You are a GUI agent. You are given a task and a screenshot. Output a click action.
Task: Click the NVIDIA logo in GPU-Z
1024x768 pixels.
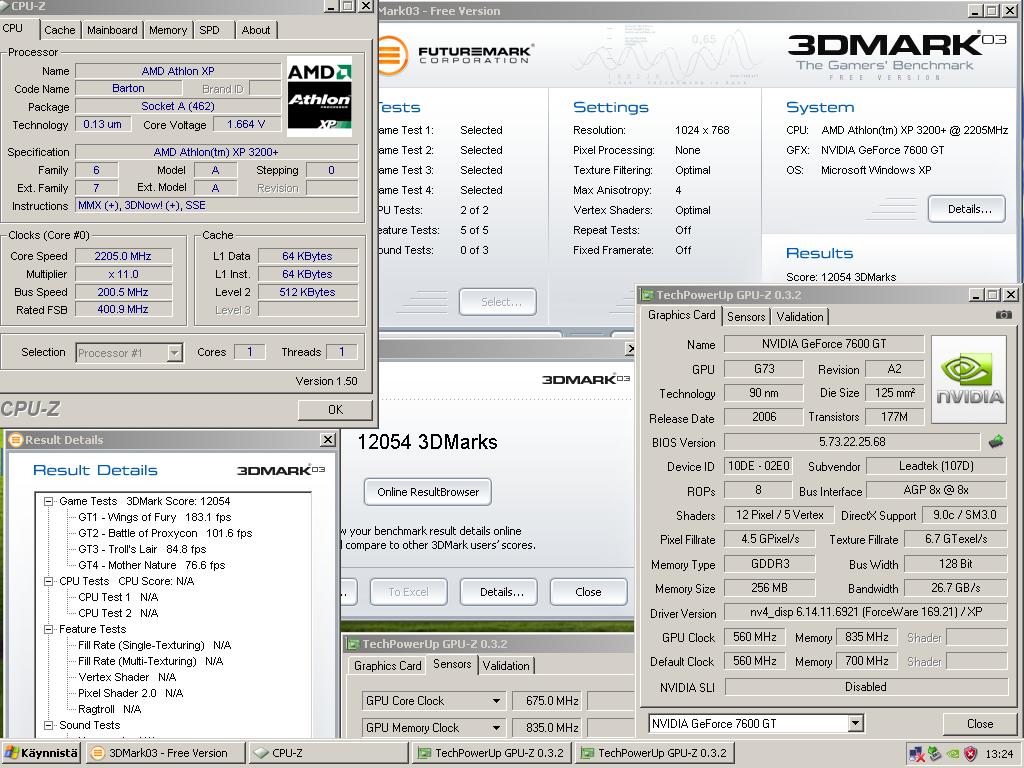pos(968,380)
